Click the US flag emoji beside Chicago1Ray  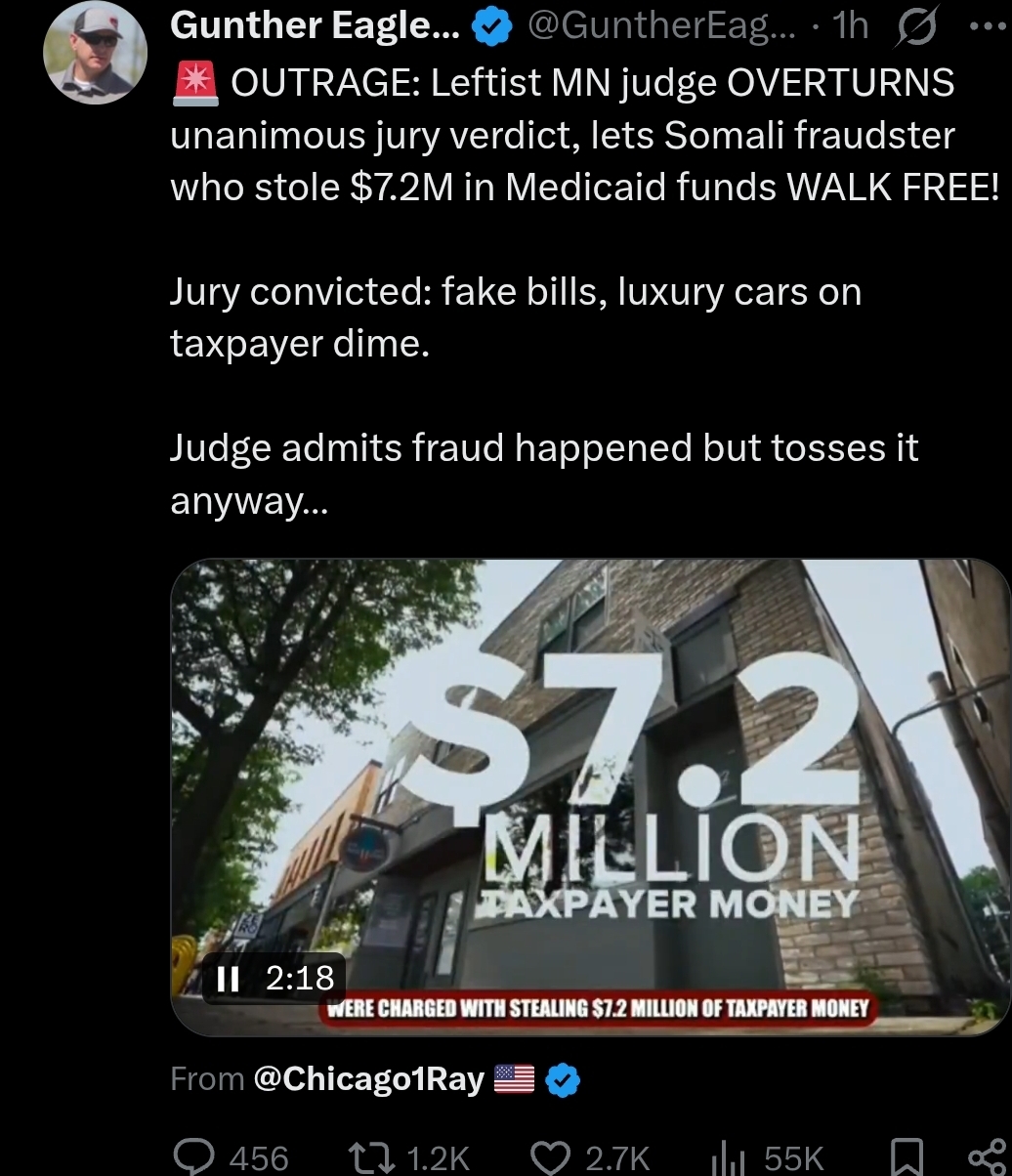click(515, 1078)
